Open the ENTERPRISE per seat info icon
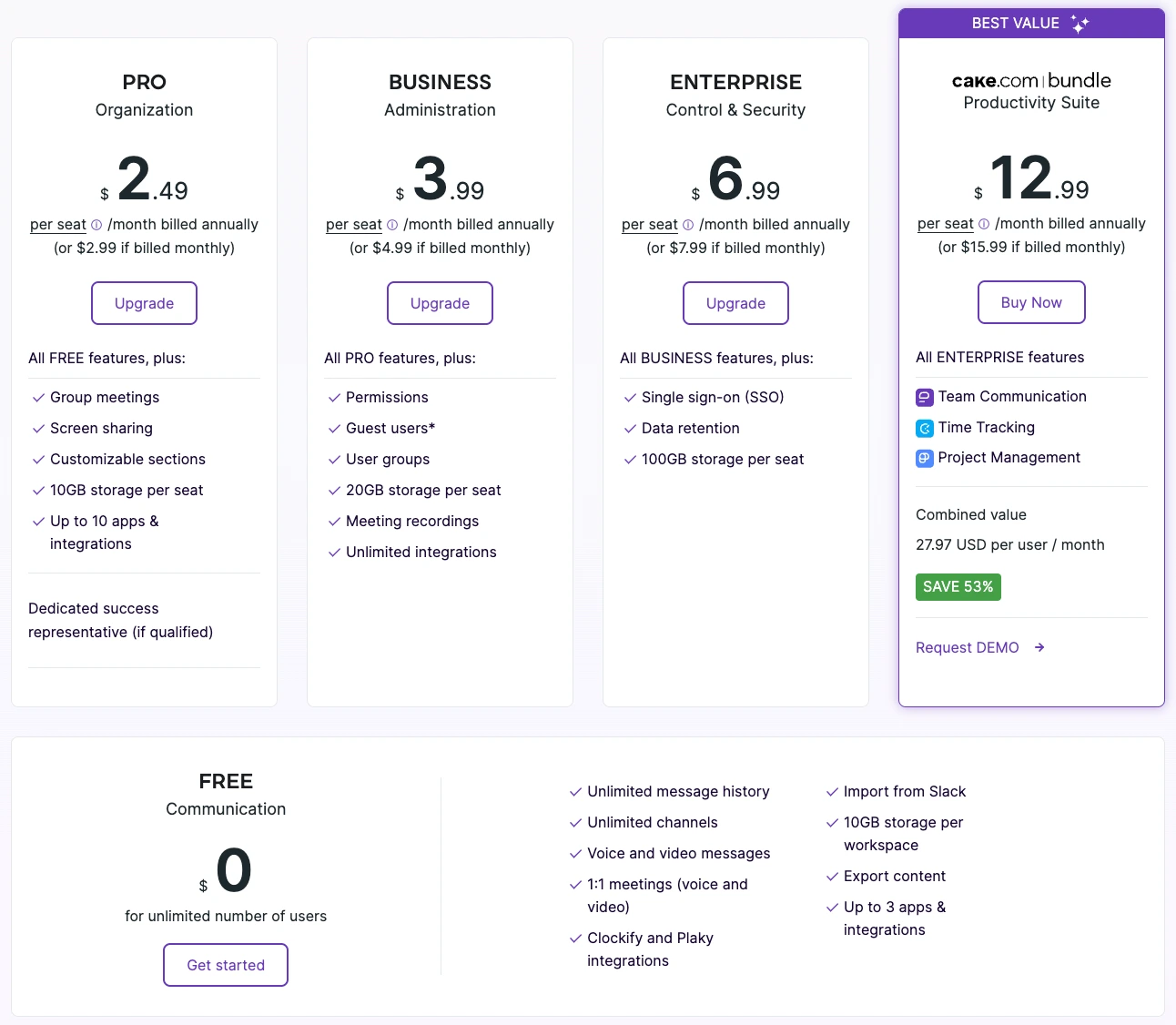This screenshot has width=1176, height=1025. pyautogui.click(x=689, y=224)
